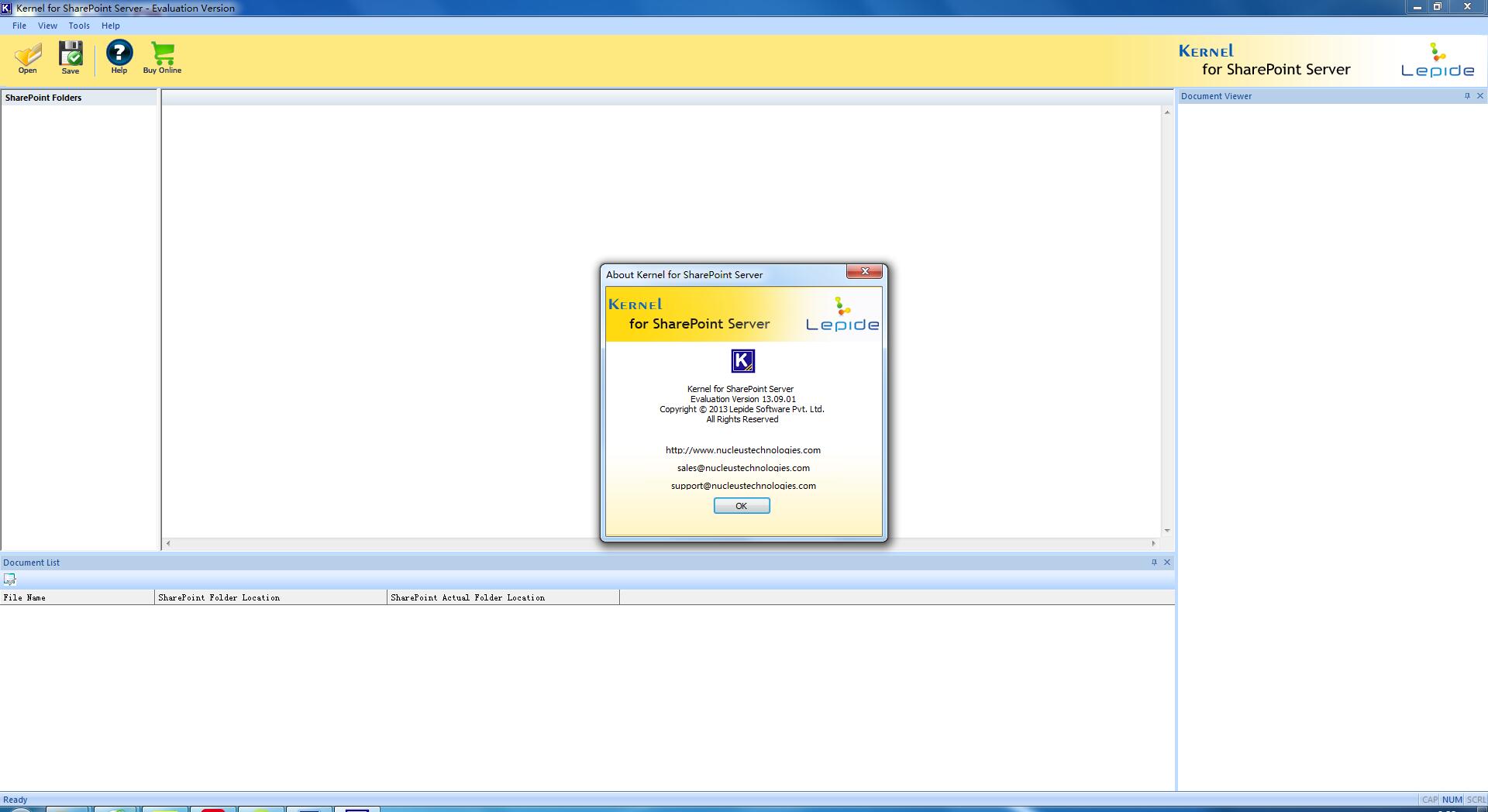Close the Document List panel
Viewport: 1488px width, 812px height.
click(1167, 563)
